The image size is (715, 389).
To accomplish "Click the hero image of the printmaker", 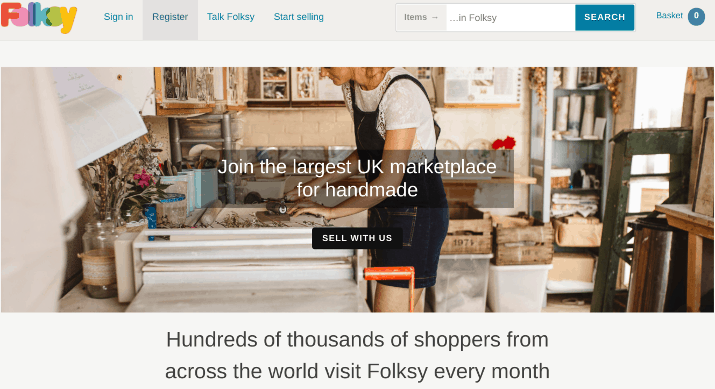I will (357, 190).
